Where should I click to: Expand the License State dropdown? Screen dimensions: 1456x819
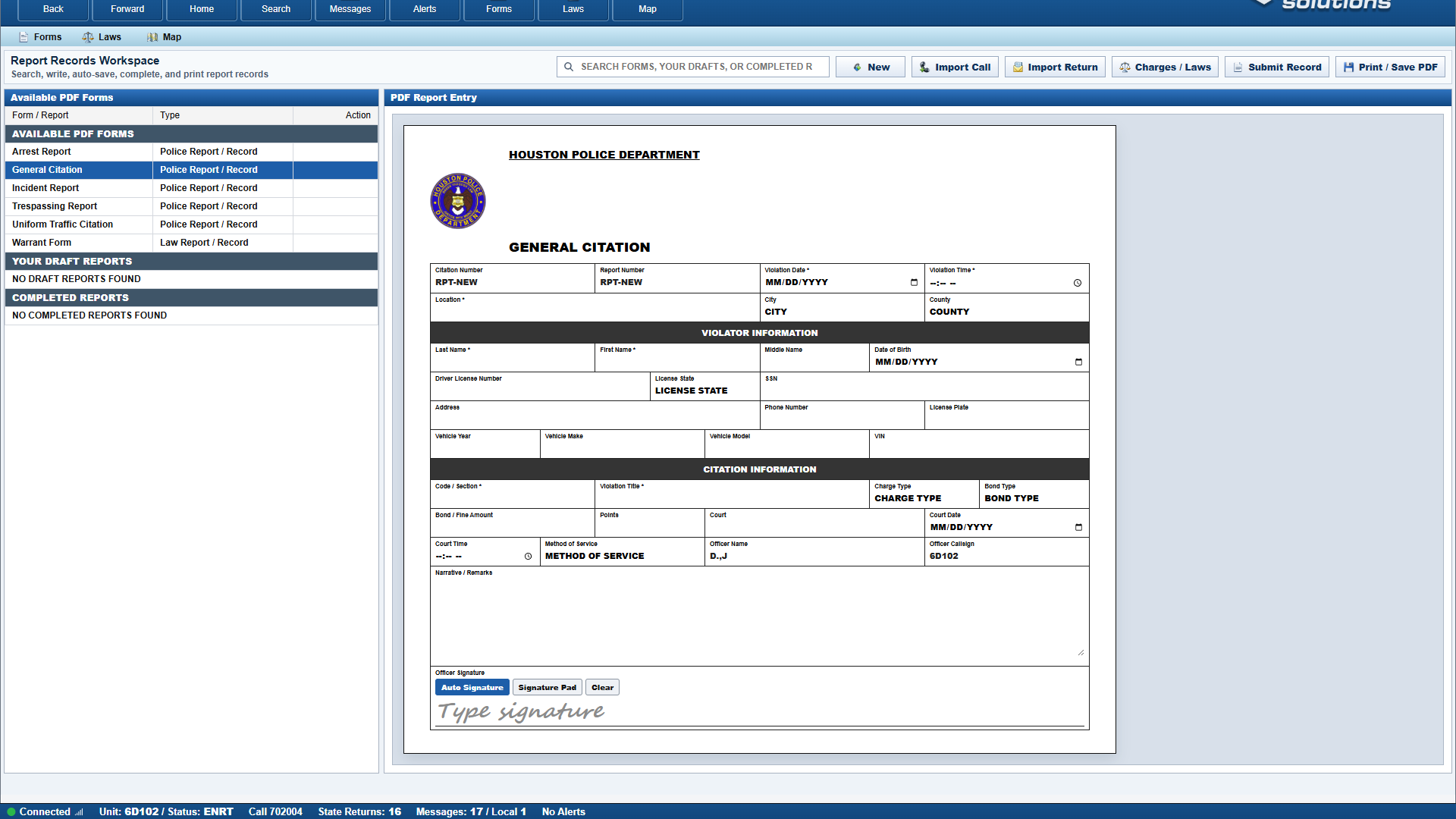(705, 391)
